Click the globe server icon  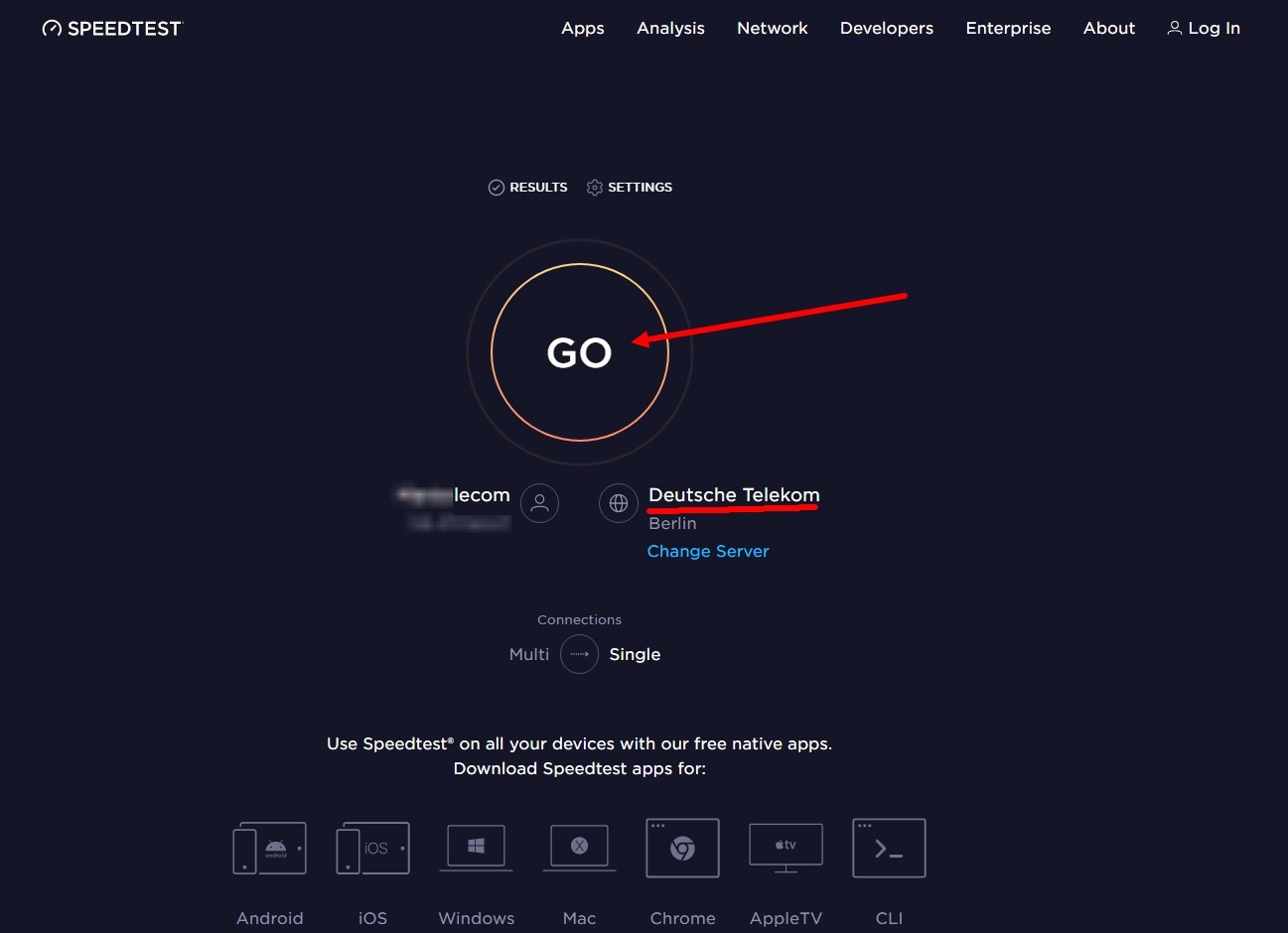(x=618, y=503)
